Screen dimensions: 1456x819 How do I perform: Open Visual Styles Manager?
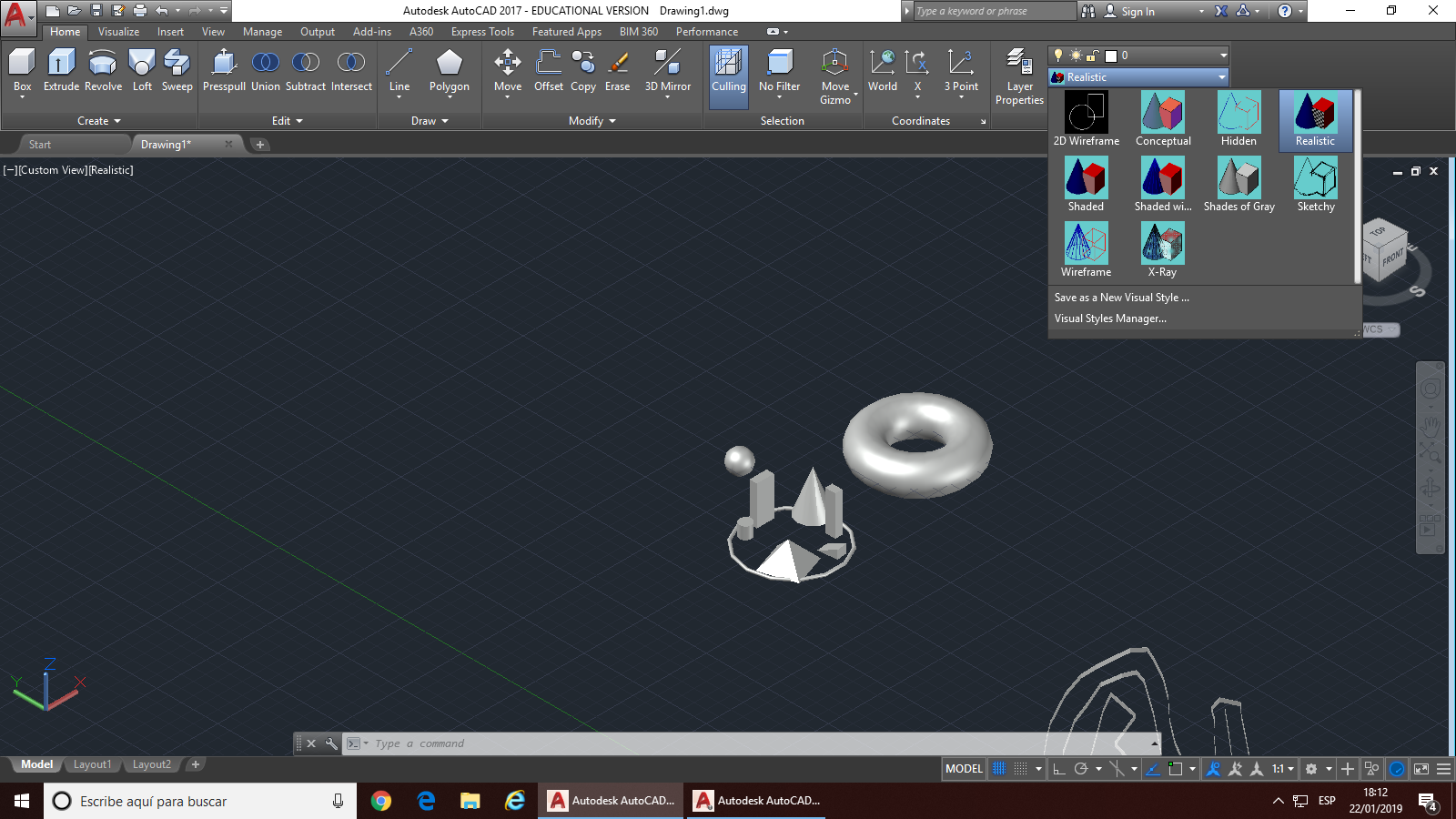1110,318
